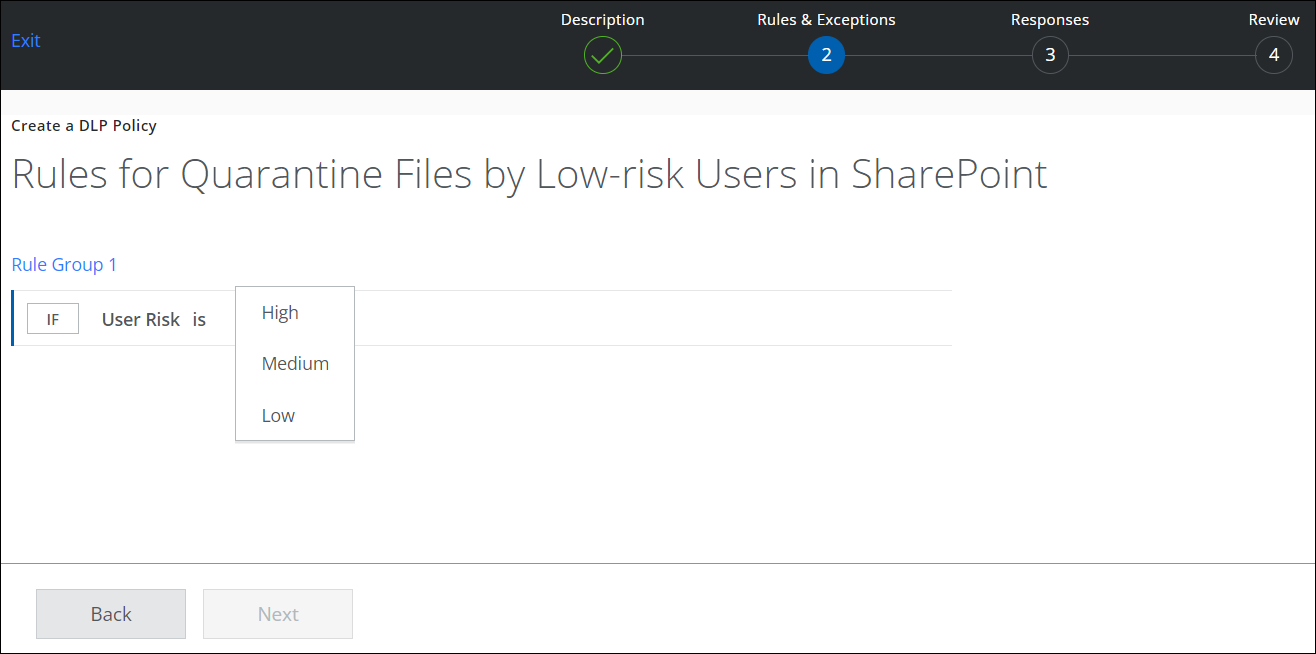Go to step 4 circle icon
This screenshot has height=654, width=1316.
pos(1273,55)
